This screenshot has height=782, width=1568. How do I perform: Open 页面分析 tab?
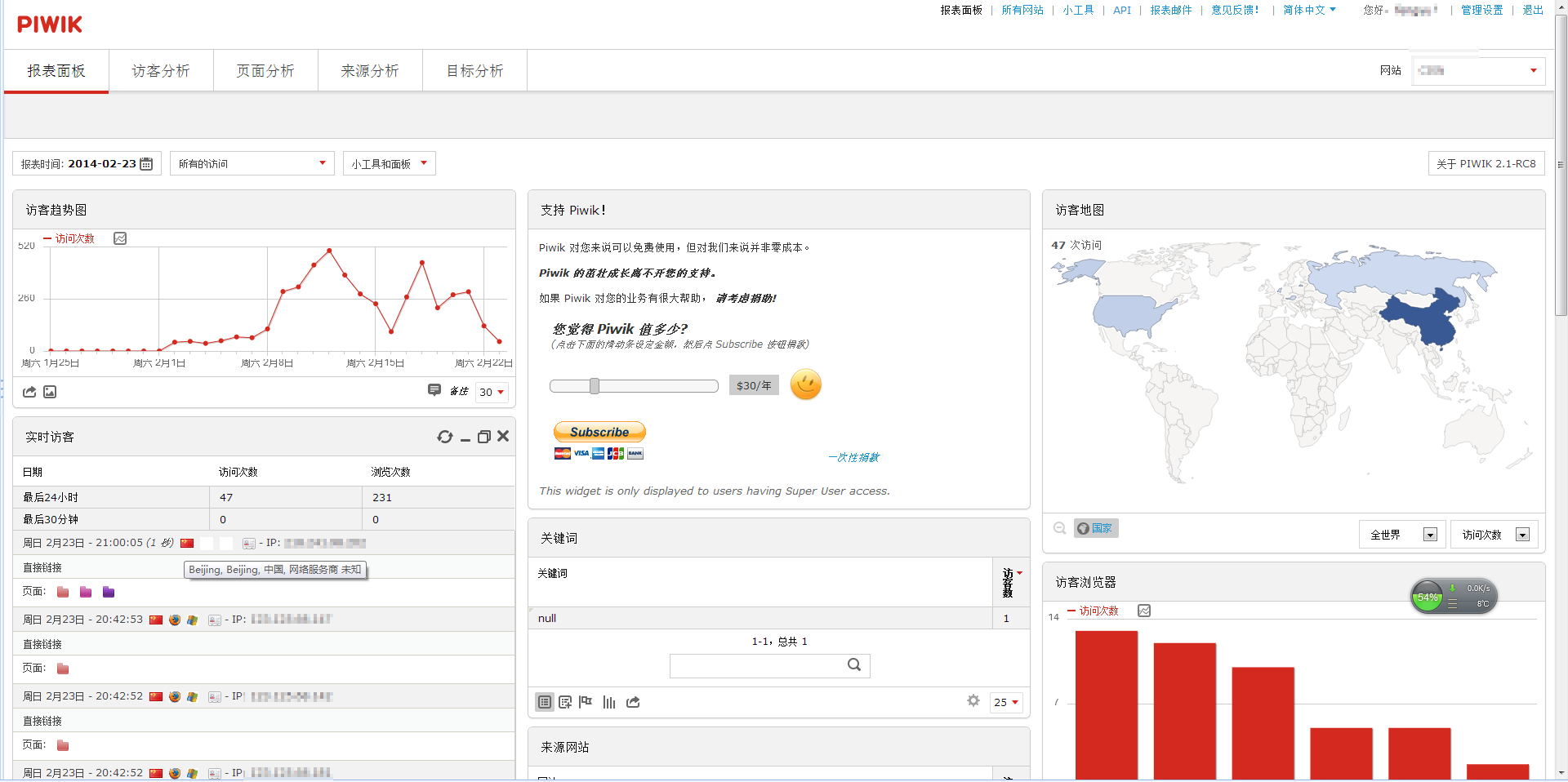click(265, 71)
